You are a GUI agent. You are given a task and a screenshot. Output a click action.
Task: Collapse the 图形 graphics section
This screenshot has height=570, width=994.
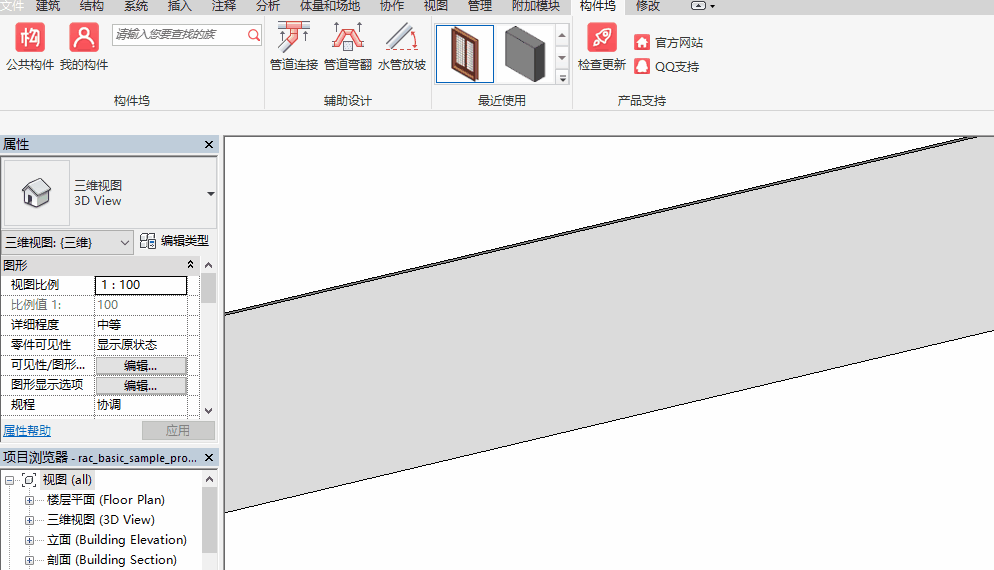click(x=190, y=264)
